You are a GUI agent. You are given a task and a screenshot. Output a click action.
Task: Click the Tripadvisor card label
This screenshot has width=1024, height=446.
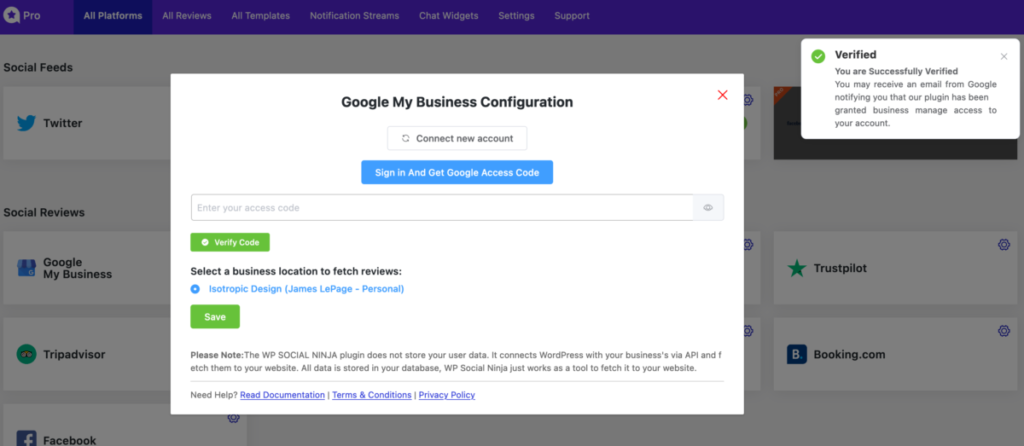point(74,355)
